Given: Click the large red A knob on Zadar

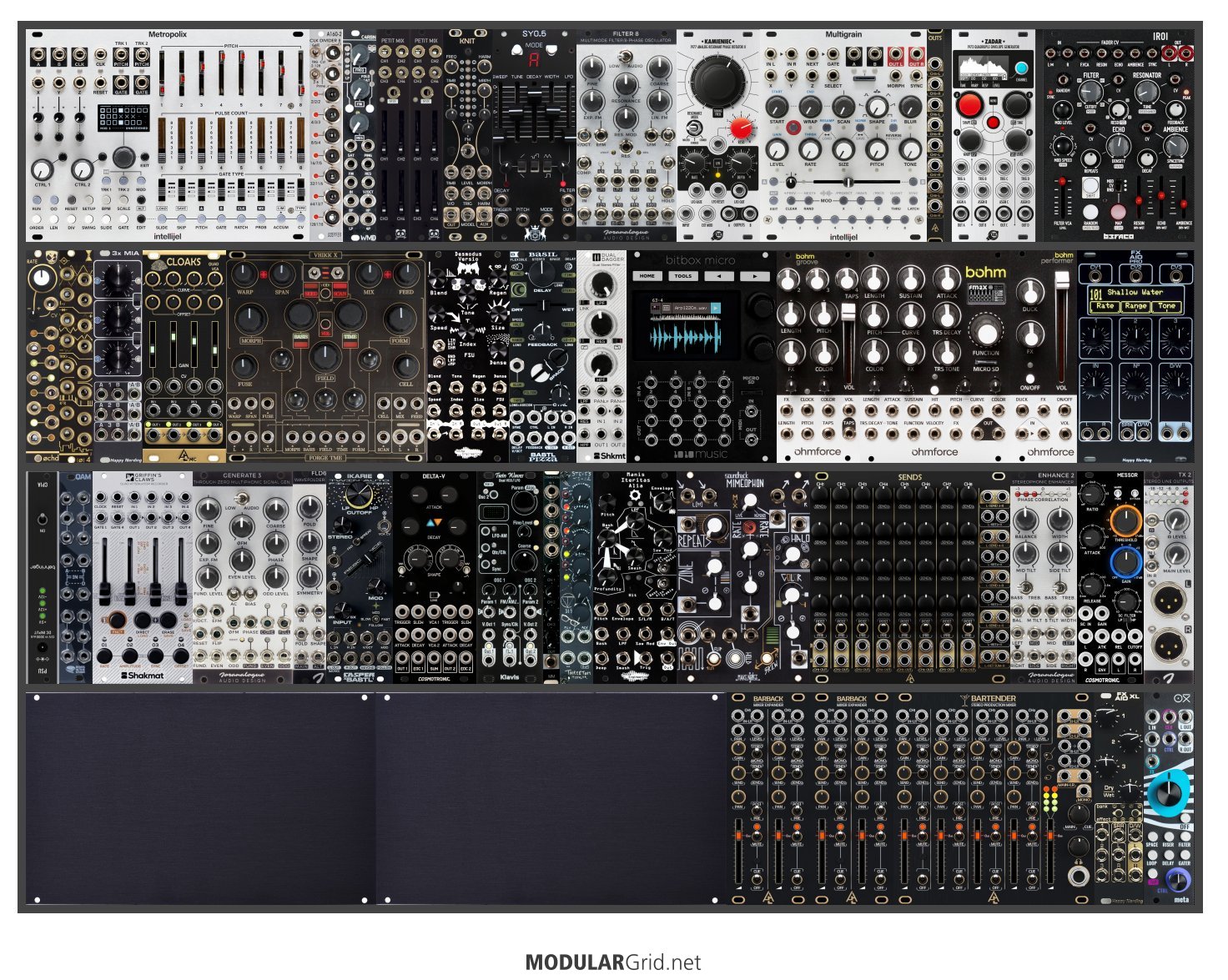Looking at the screenshot, I should click(x=969, y=105).
